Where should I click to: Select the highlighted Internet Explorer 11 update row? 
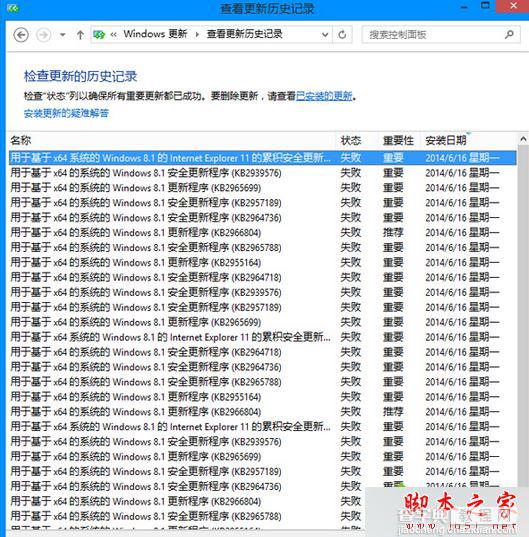[263, 158]
